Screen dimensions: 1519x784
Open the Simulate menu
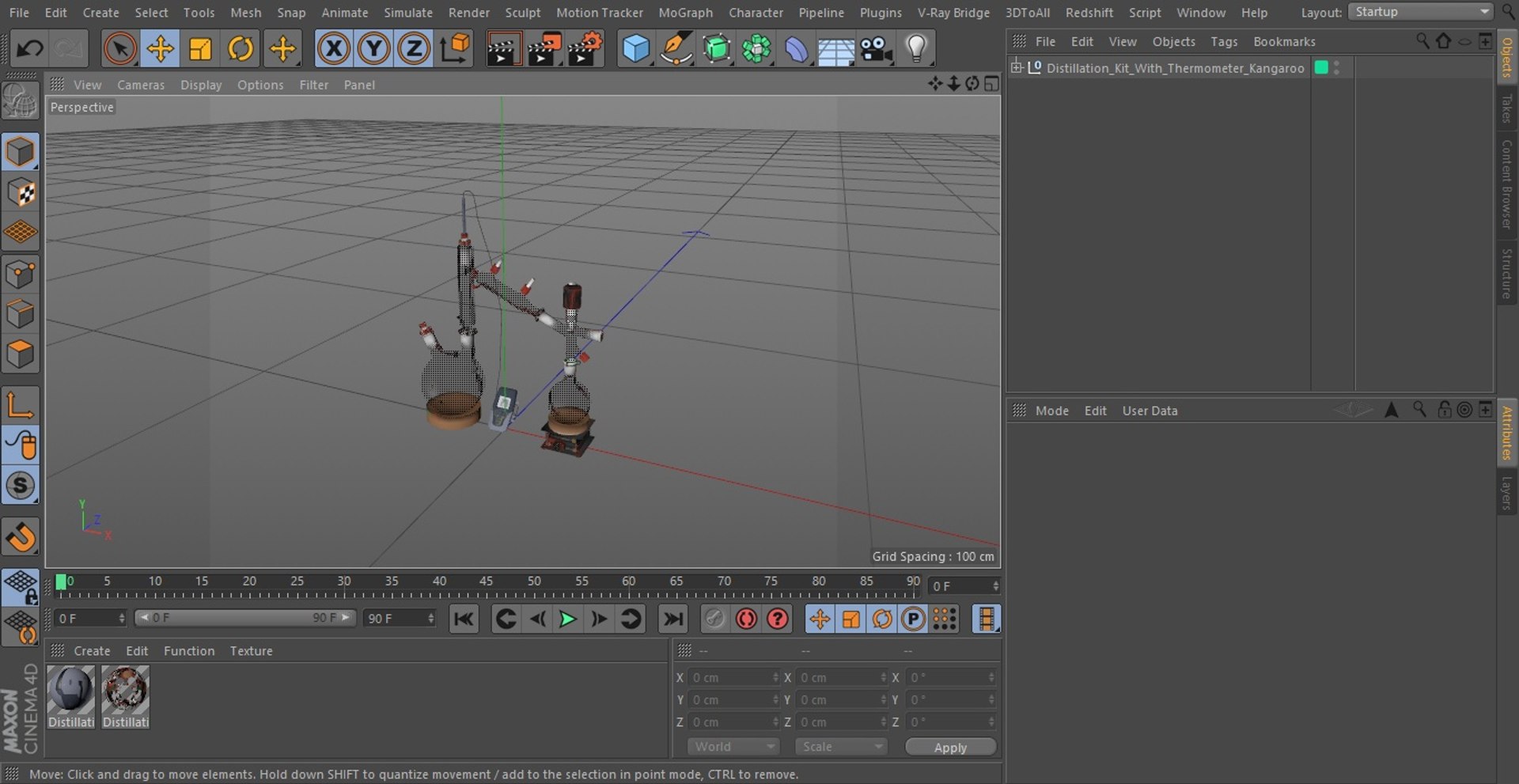tap(408, 13)
